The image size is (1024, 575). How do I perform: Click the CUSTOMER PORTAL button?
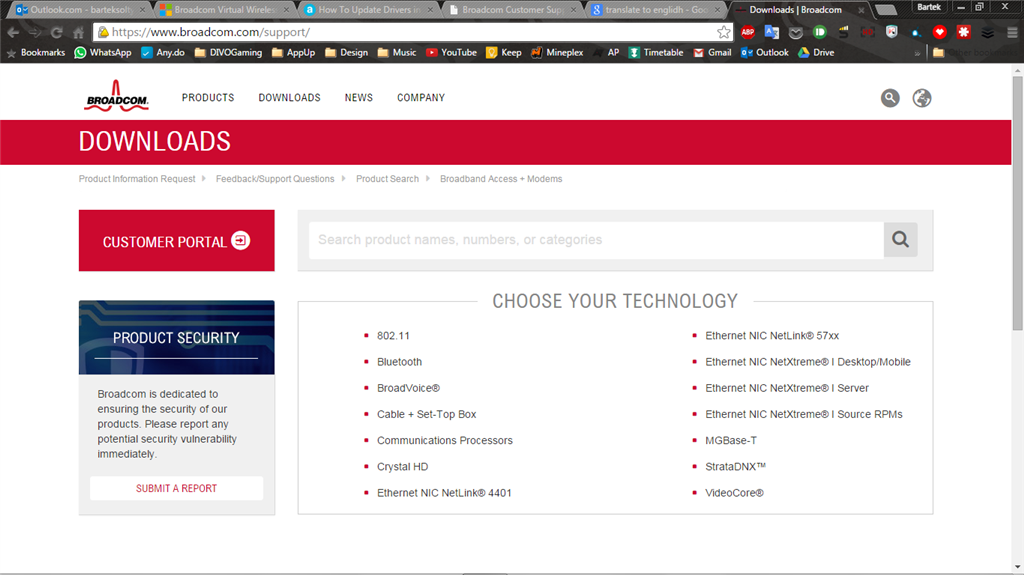pos(176,240)
